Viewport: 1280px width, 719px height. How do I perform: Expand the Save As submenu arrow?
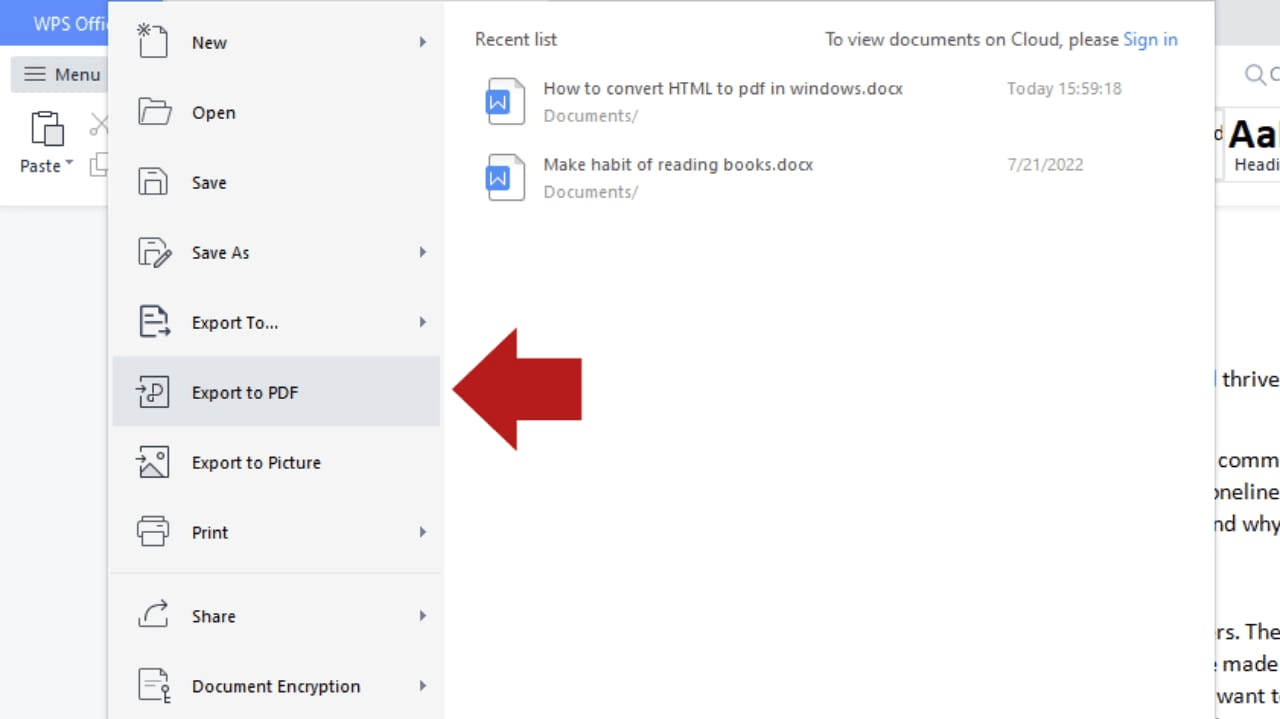422,252
